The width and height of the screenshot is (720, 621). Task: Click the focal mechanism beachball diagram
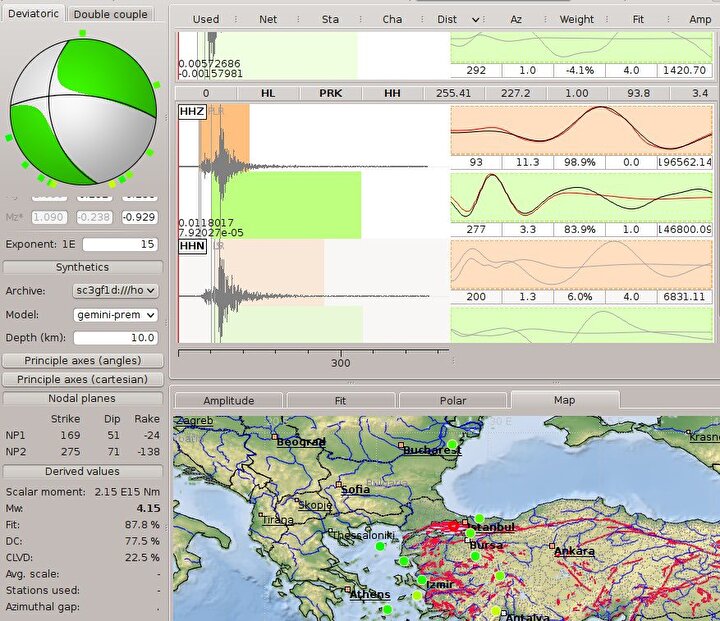tap(82, 108)
